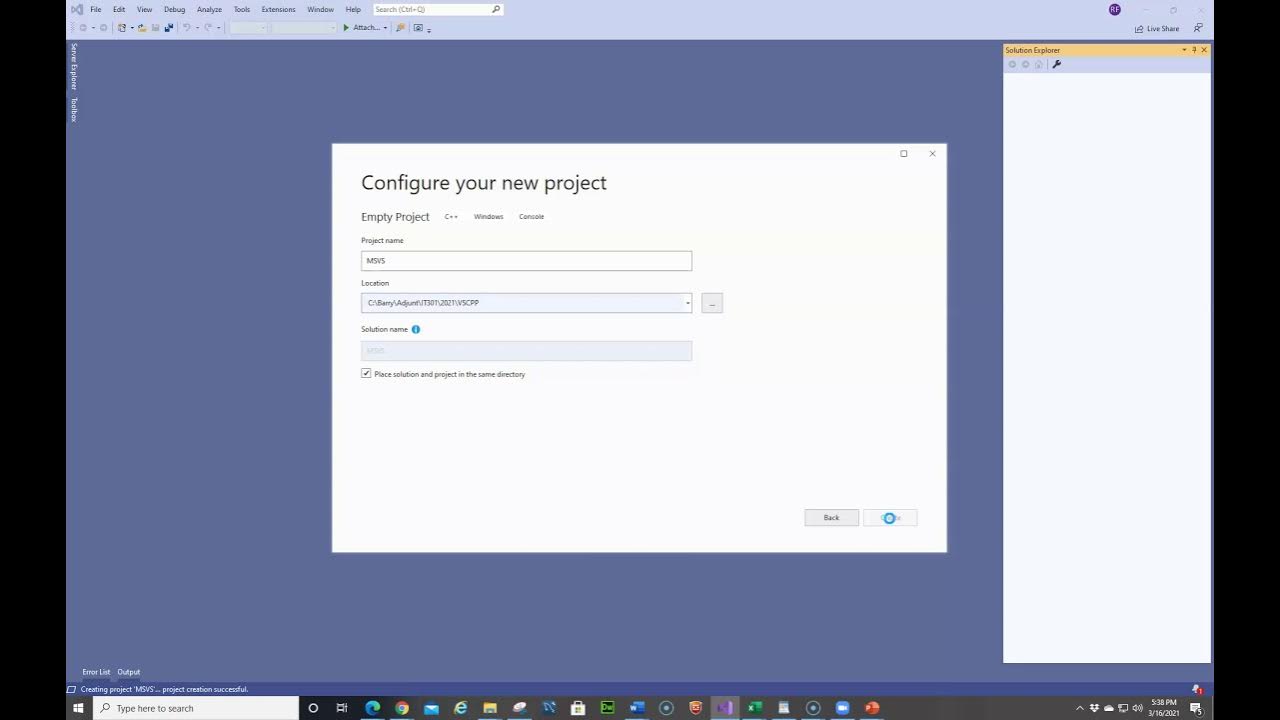Toggle Solution Explorer auto-hide pin

click(1194, 50)
